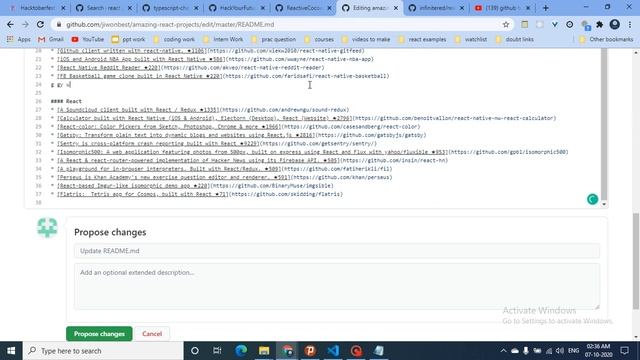Screen dimensions: 640x360
Task: Open Other bookmarks folder
Action: point(606,39)
